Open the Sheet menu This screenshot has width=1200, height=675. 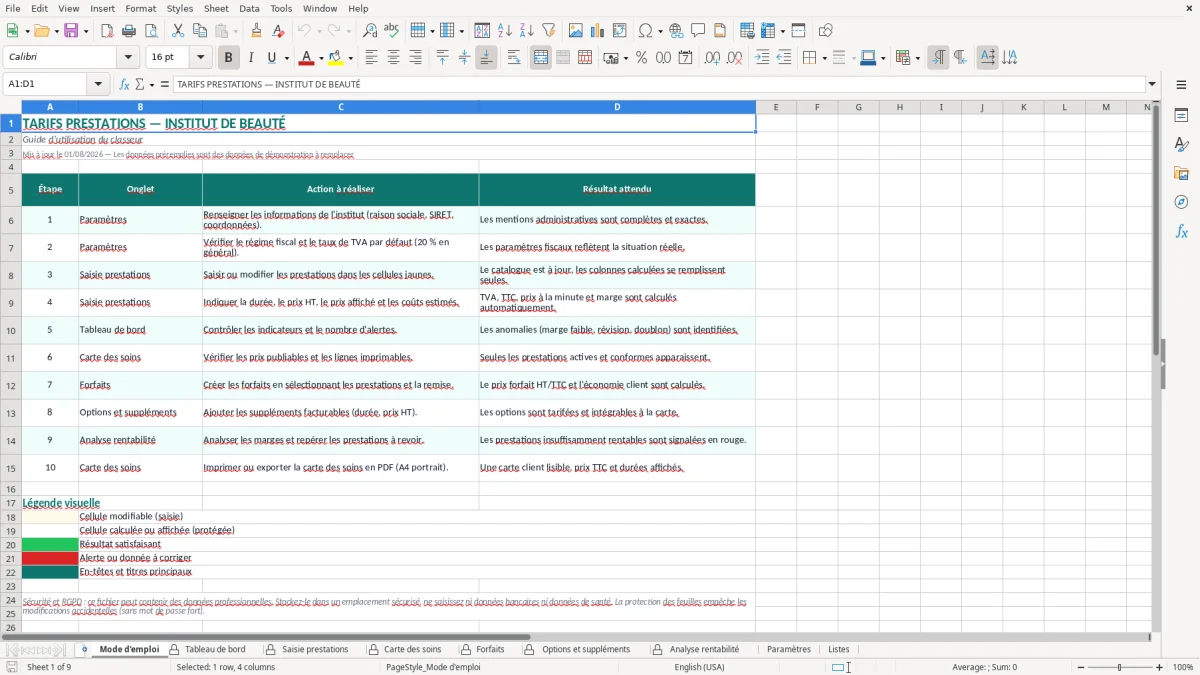[x=216, y=8]
